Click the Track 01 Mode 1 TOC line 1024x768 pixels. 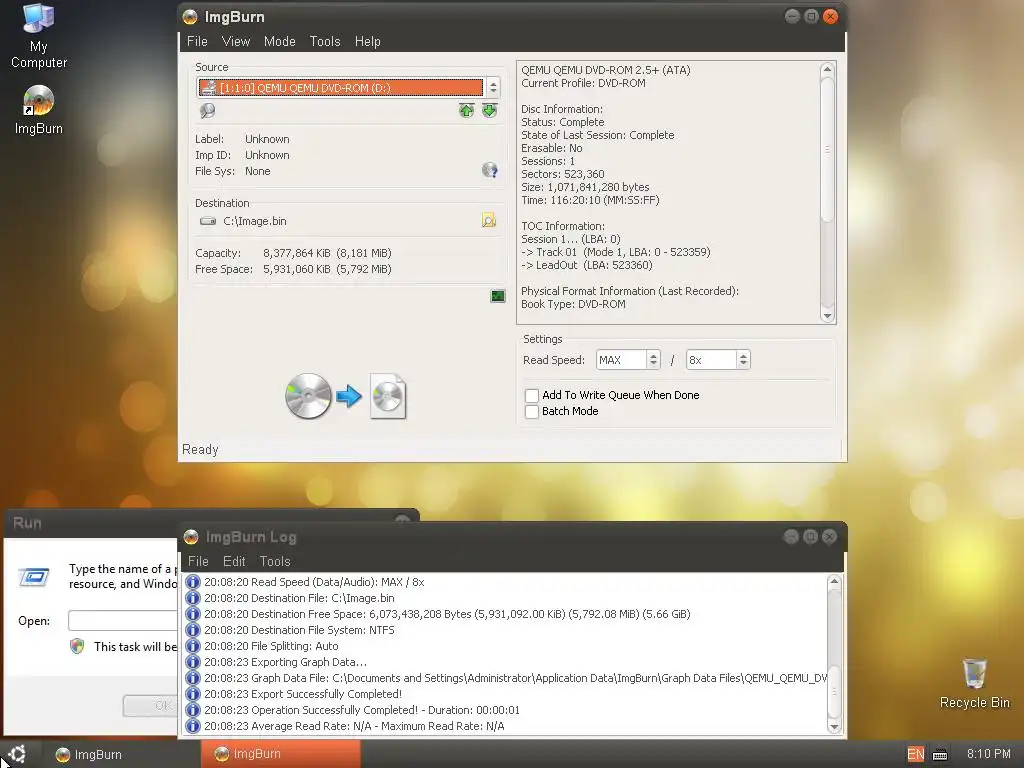pyautogui.click(x=616, y=252)
